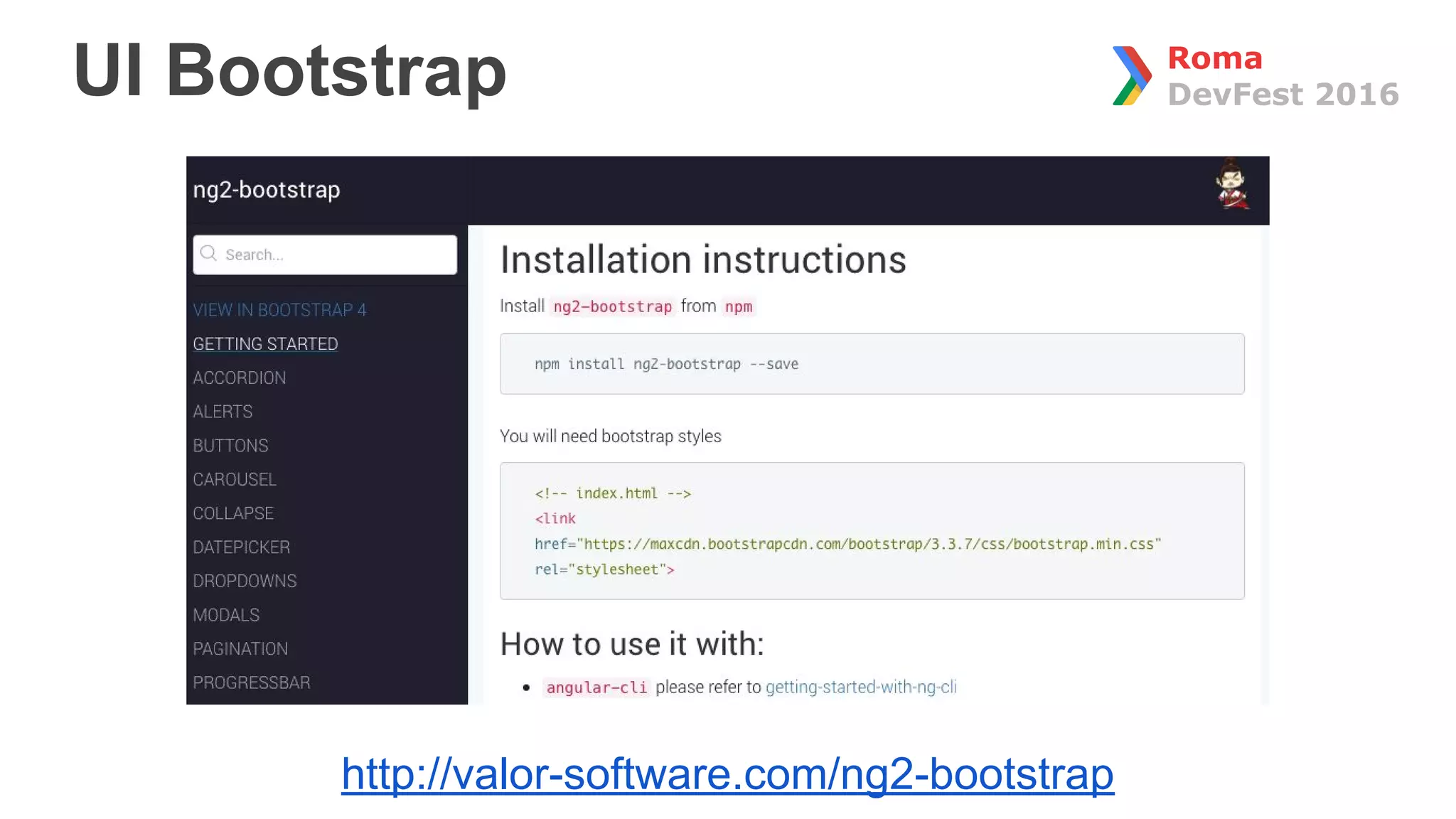Navigate to Dropdowns in sidebar

point(245,581)
